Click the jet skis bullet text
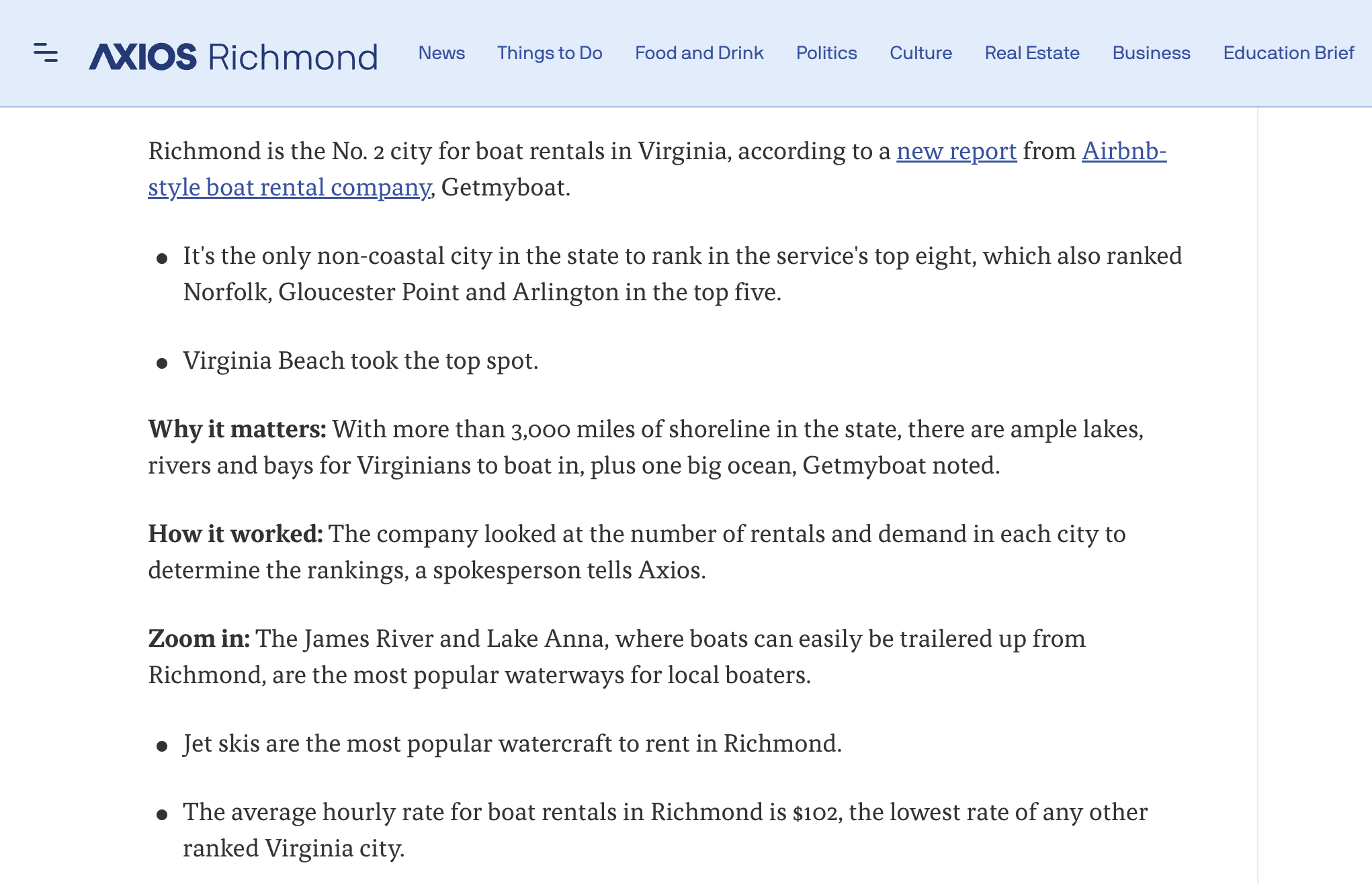This screenshot has width=1372, height=884. pyautogui.click(x=512, y=744)
